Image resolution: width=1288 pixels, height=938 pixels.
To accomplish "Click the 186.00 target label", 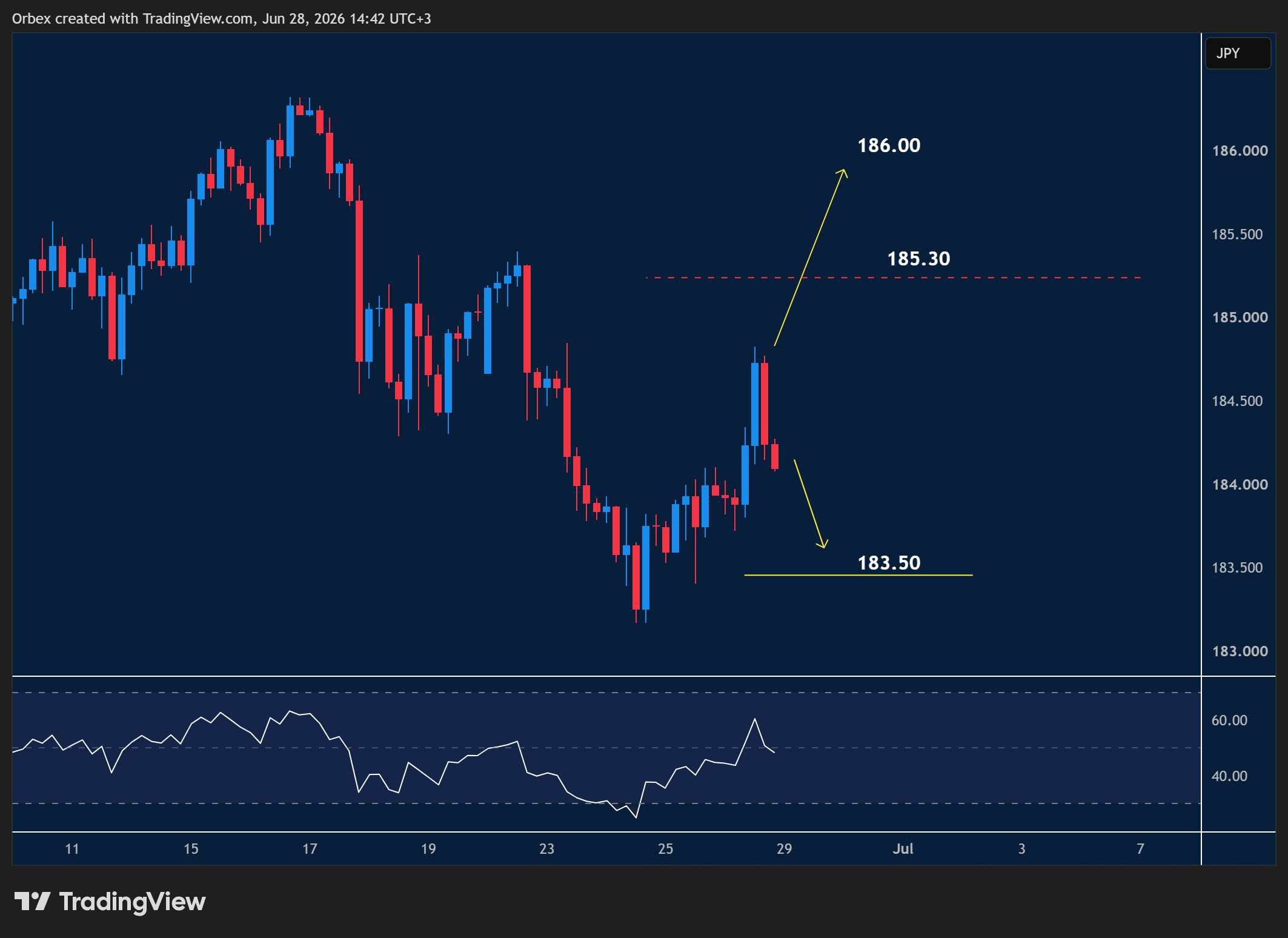I will [x=889, y=145].
